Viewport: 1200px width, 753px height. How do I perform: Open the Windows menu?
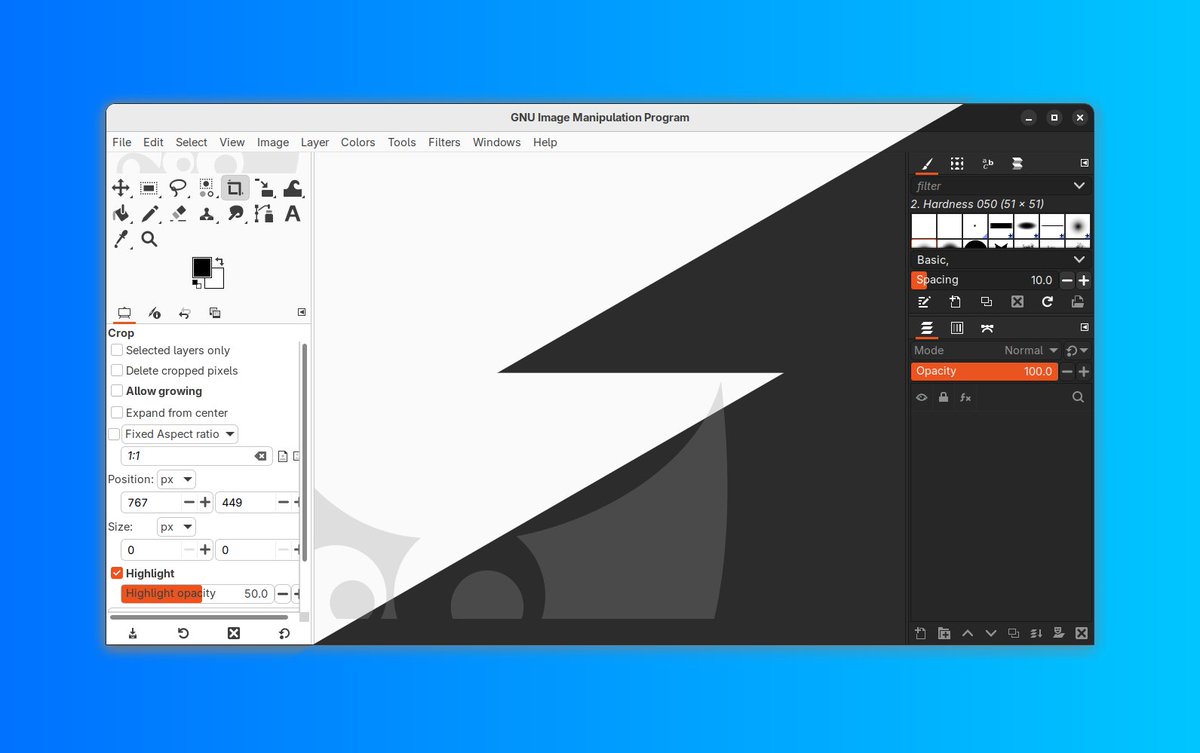pyautogui.click(x=497, y=142)
